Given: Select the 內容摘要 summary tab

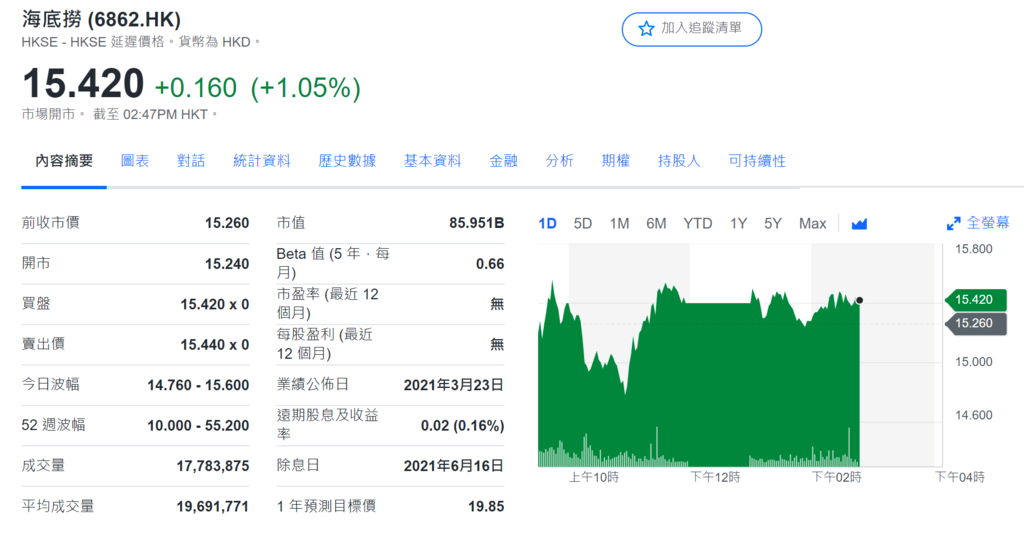Looking at the screenshot, I should click(64, 161).
